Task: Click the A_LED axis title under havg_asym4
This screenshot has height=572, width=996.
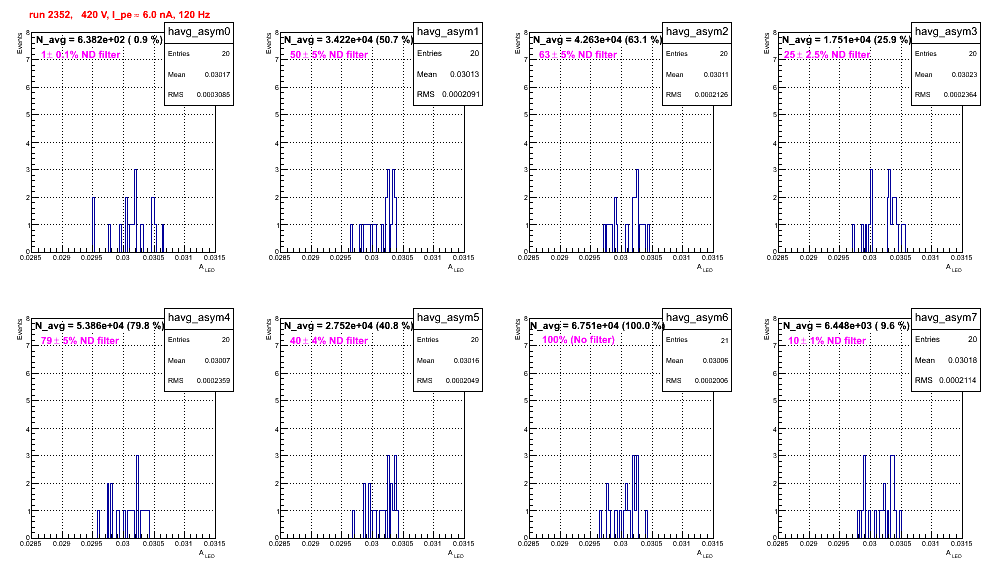Action: tap(207, 554)
